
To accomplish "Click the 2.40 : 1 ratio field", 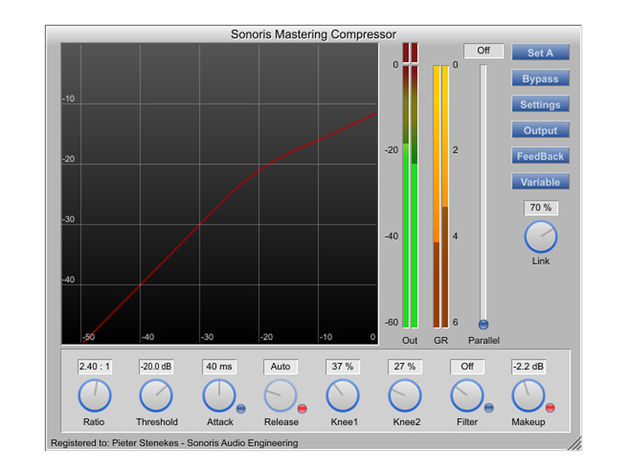I will pos(94,367).
